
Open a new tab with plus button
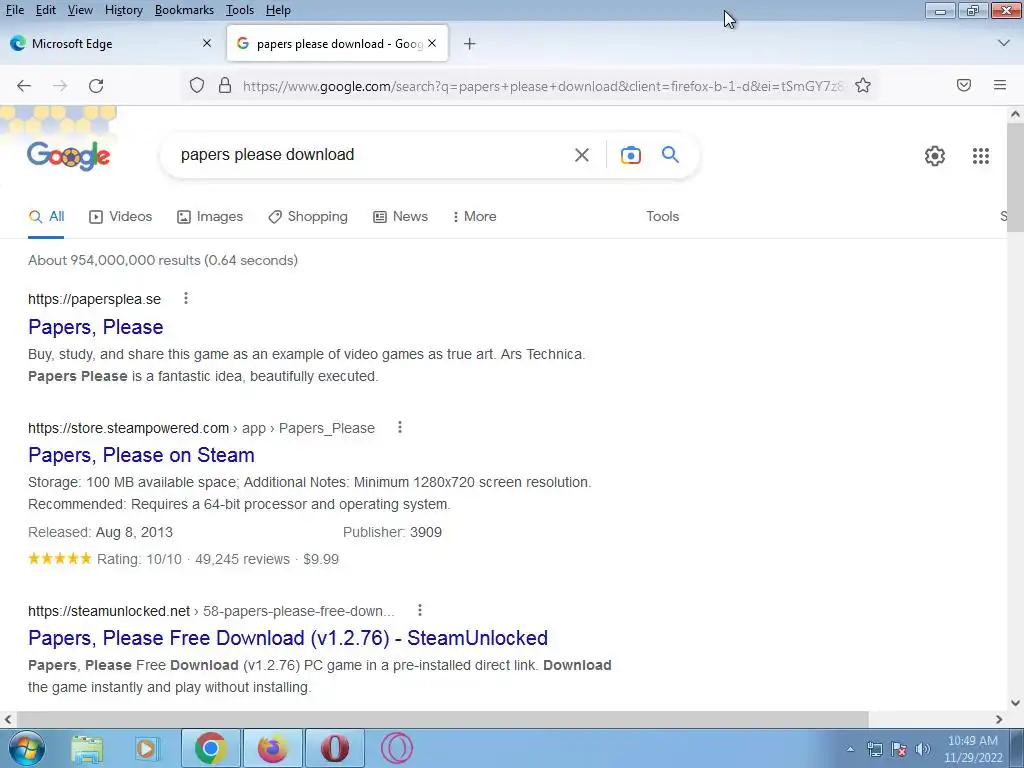point(470,44)
